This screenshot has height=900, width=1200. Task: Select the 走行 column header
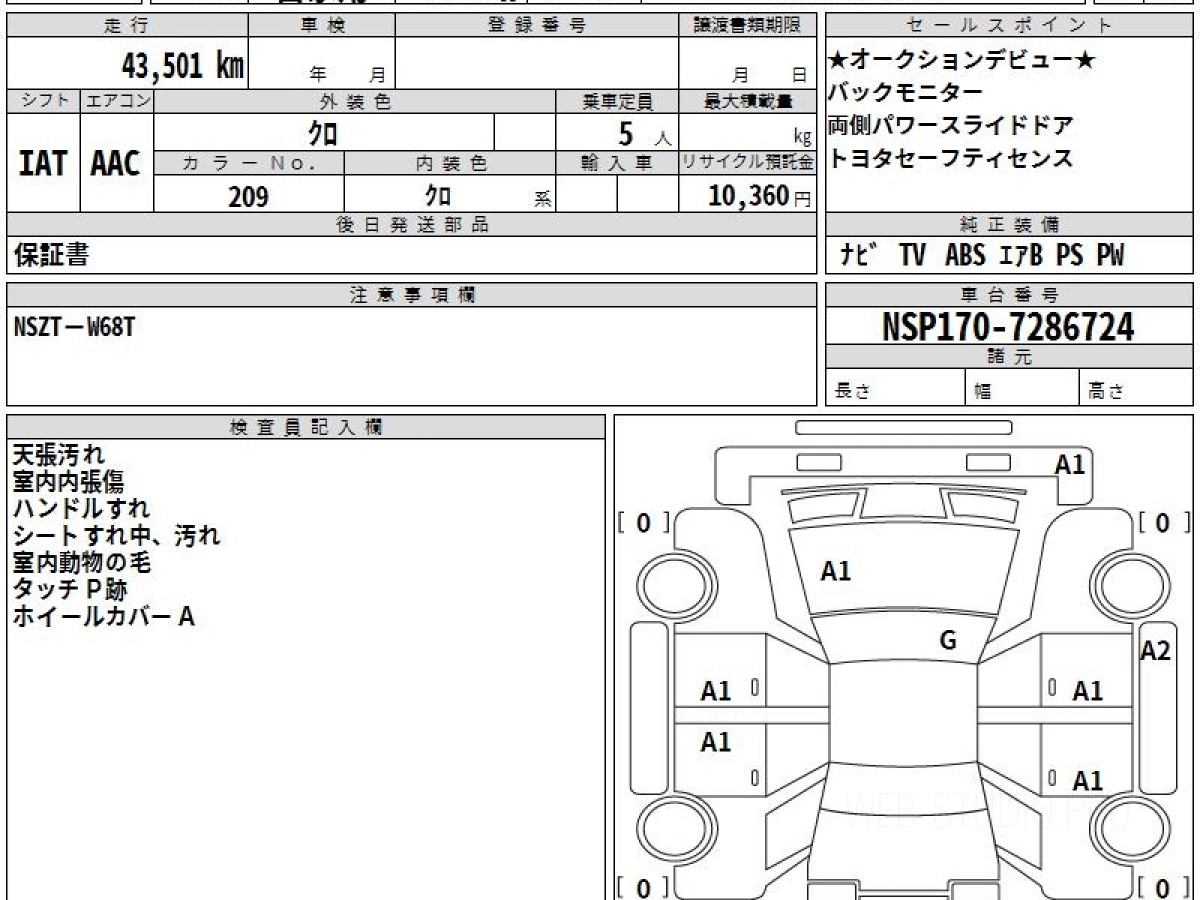click(x=127, y=26)
